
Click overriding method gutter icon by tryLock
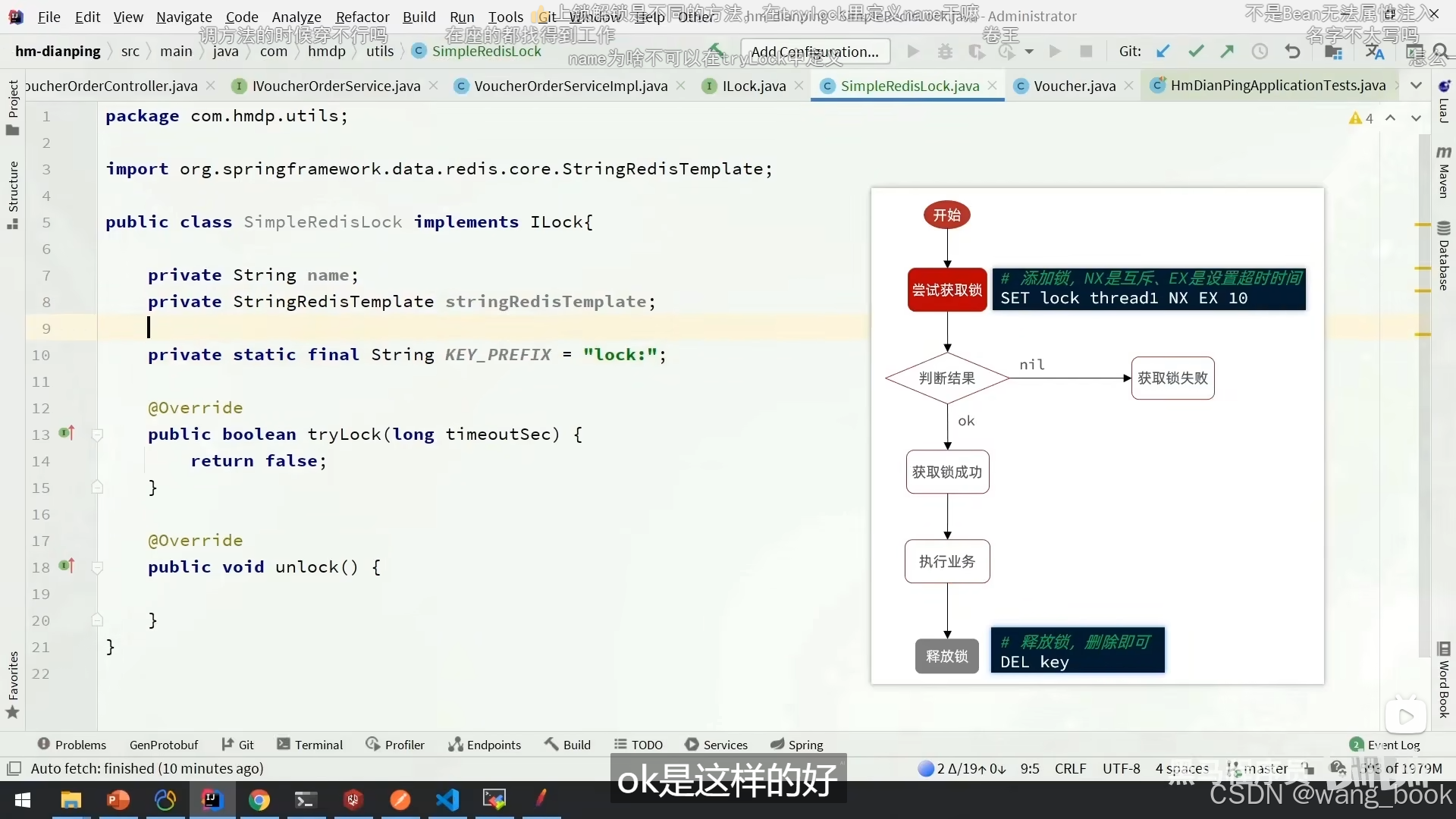pyautogui.click(x=67, y=433)
